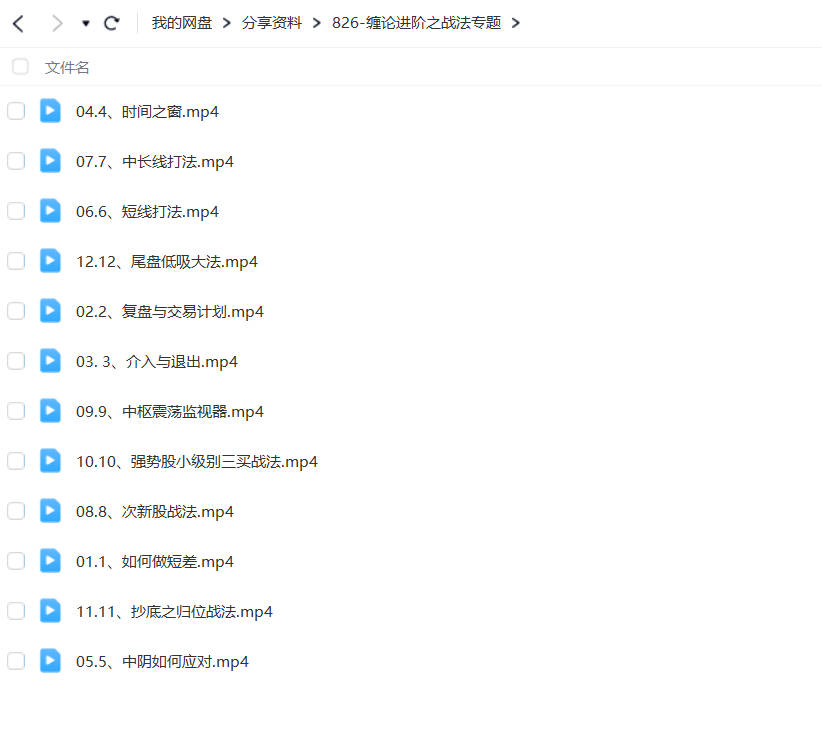
Task: Go forward with the right arrow
Action: point(57,24)
